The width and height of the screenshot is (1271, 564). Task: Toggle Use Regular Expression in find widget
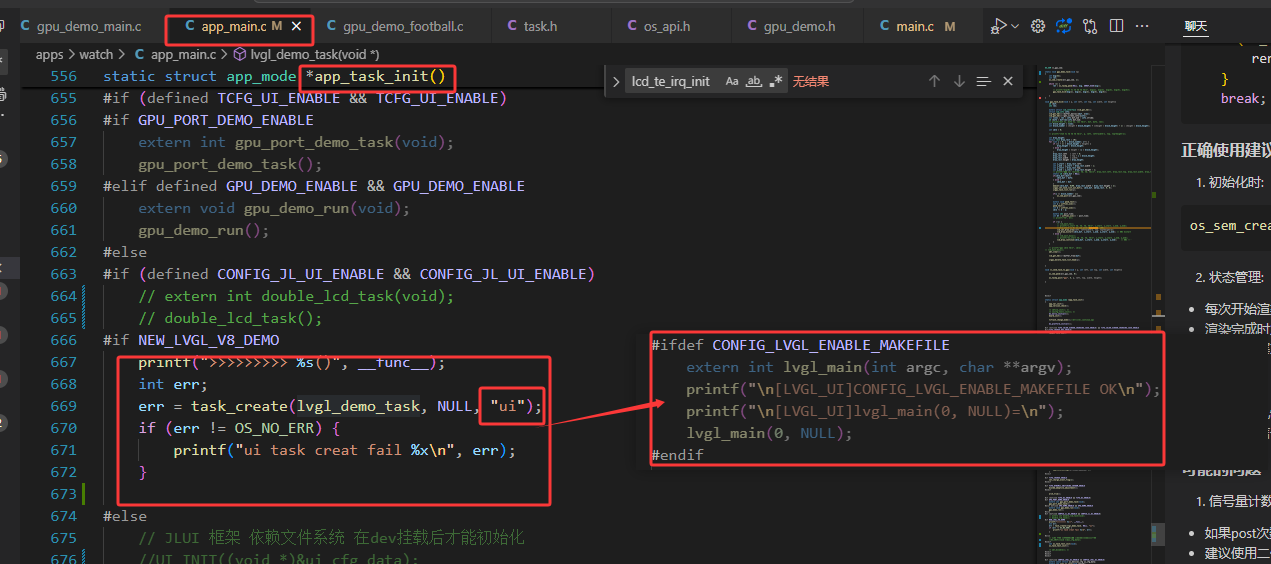coord(776,81)
